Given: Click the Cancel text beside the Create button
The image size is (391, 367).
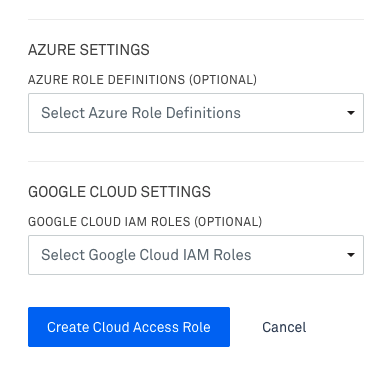Looking at the screenshot, I should pyautogui.click(x=284, y=327).
